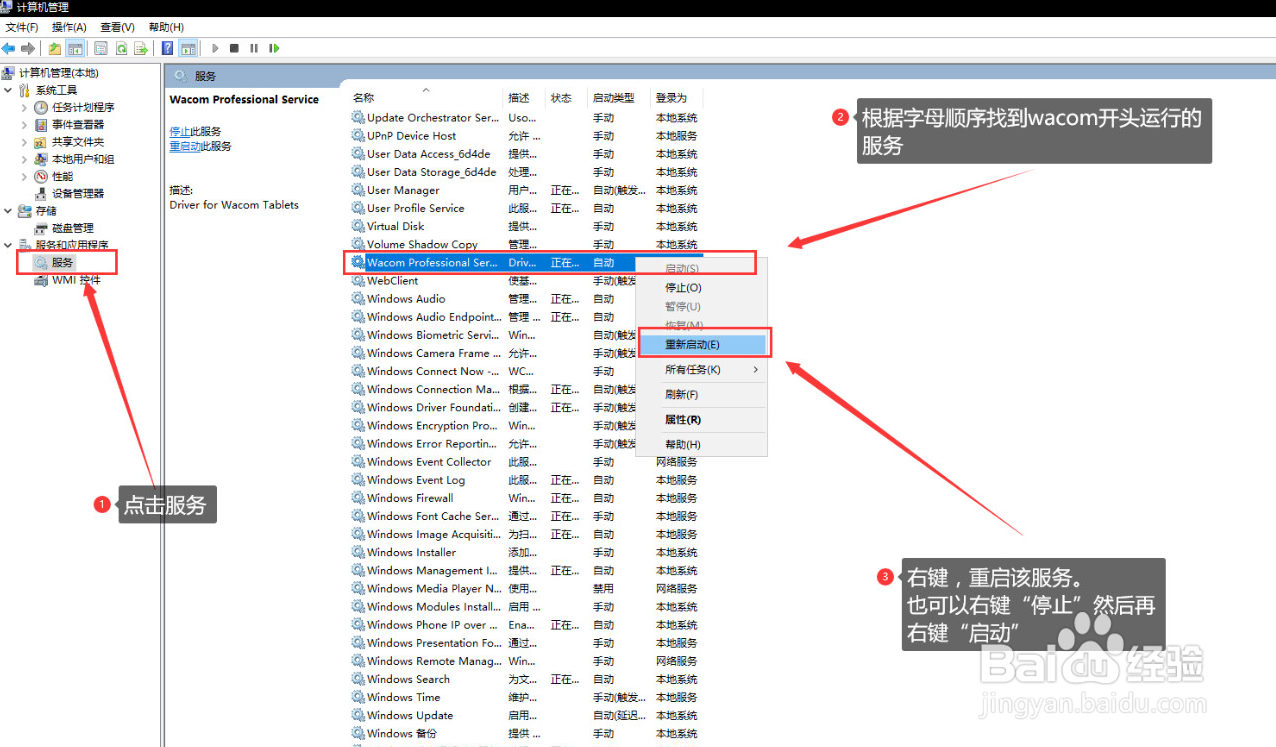Click the WMI 控件 icon in tree
The image size is (1276, 747).
point(41,280)
